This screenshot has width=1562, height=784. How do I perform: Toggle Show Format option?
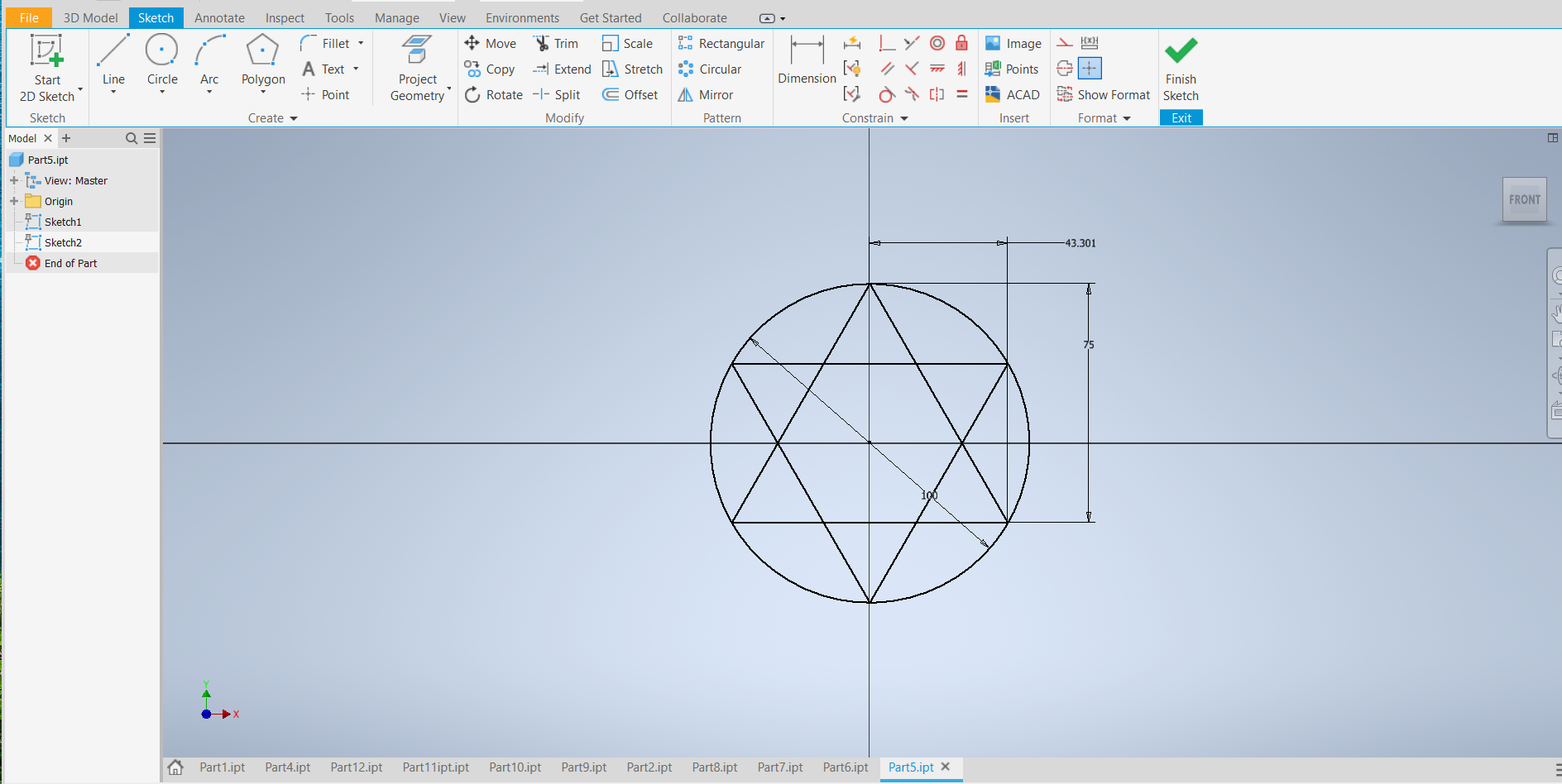1104,95
